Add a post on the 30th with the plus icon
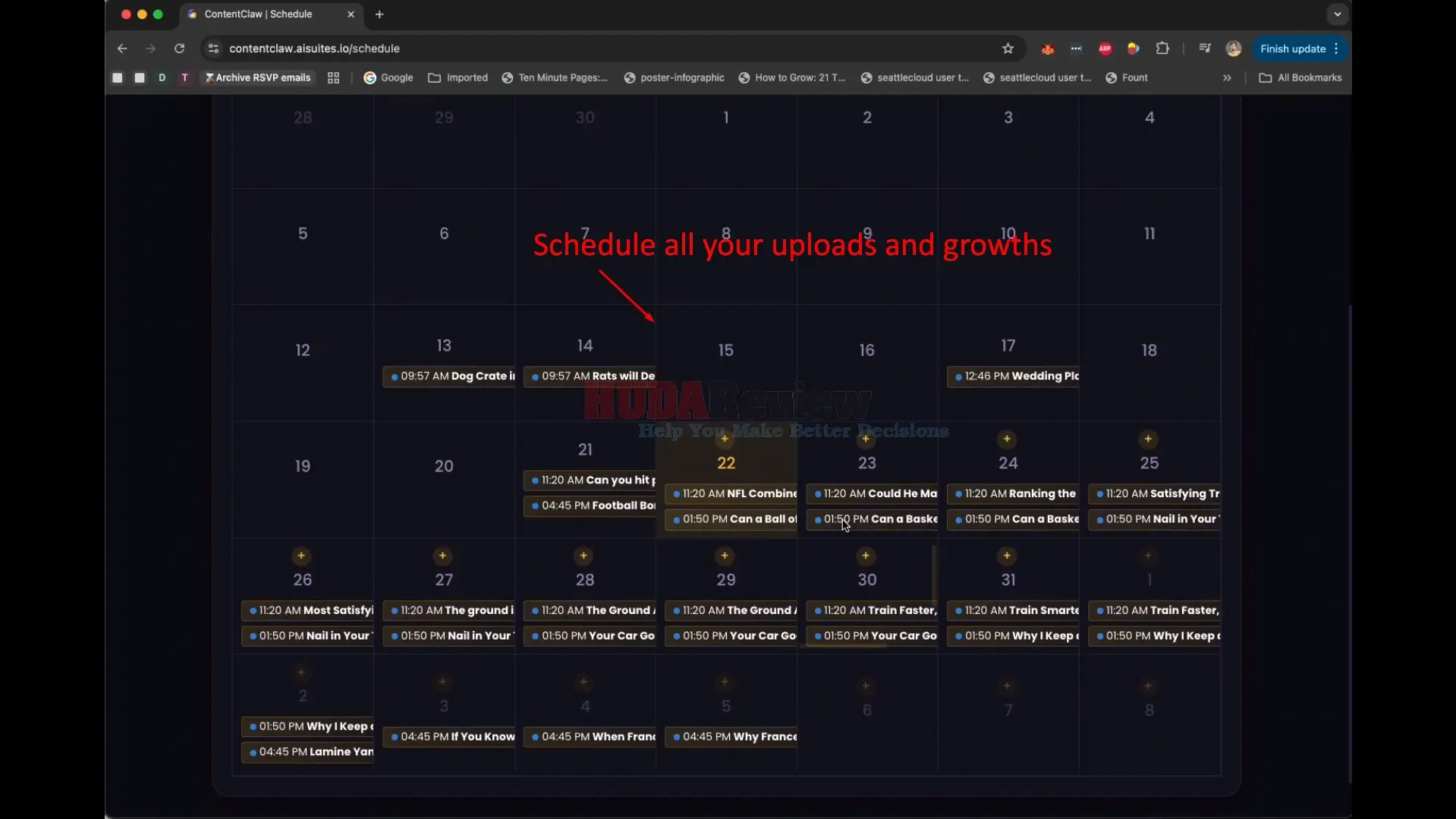 click(866, 556)
